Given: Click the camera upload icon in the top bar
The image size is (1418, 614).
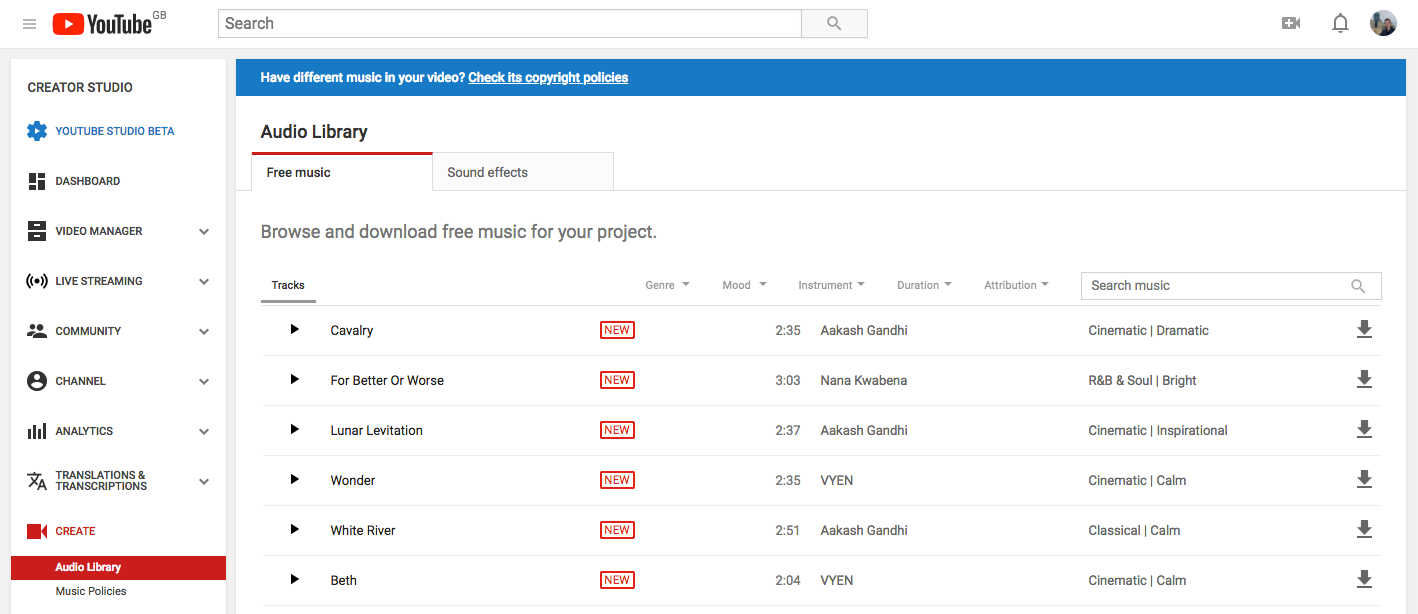Looking at the screenshot, I should pos(1290,22).
